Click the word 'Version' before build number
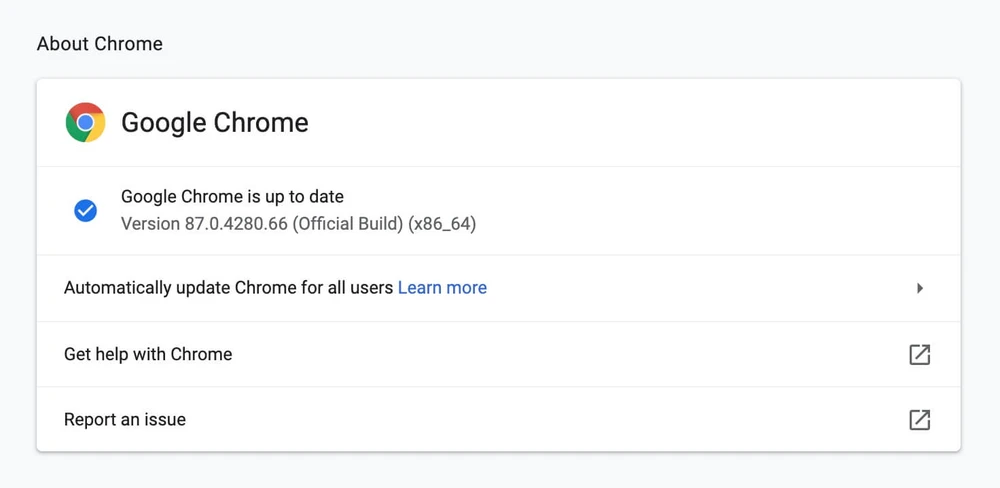 click(x=150, y=224)
